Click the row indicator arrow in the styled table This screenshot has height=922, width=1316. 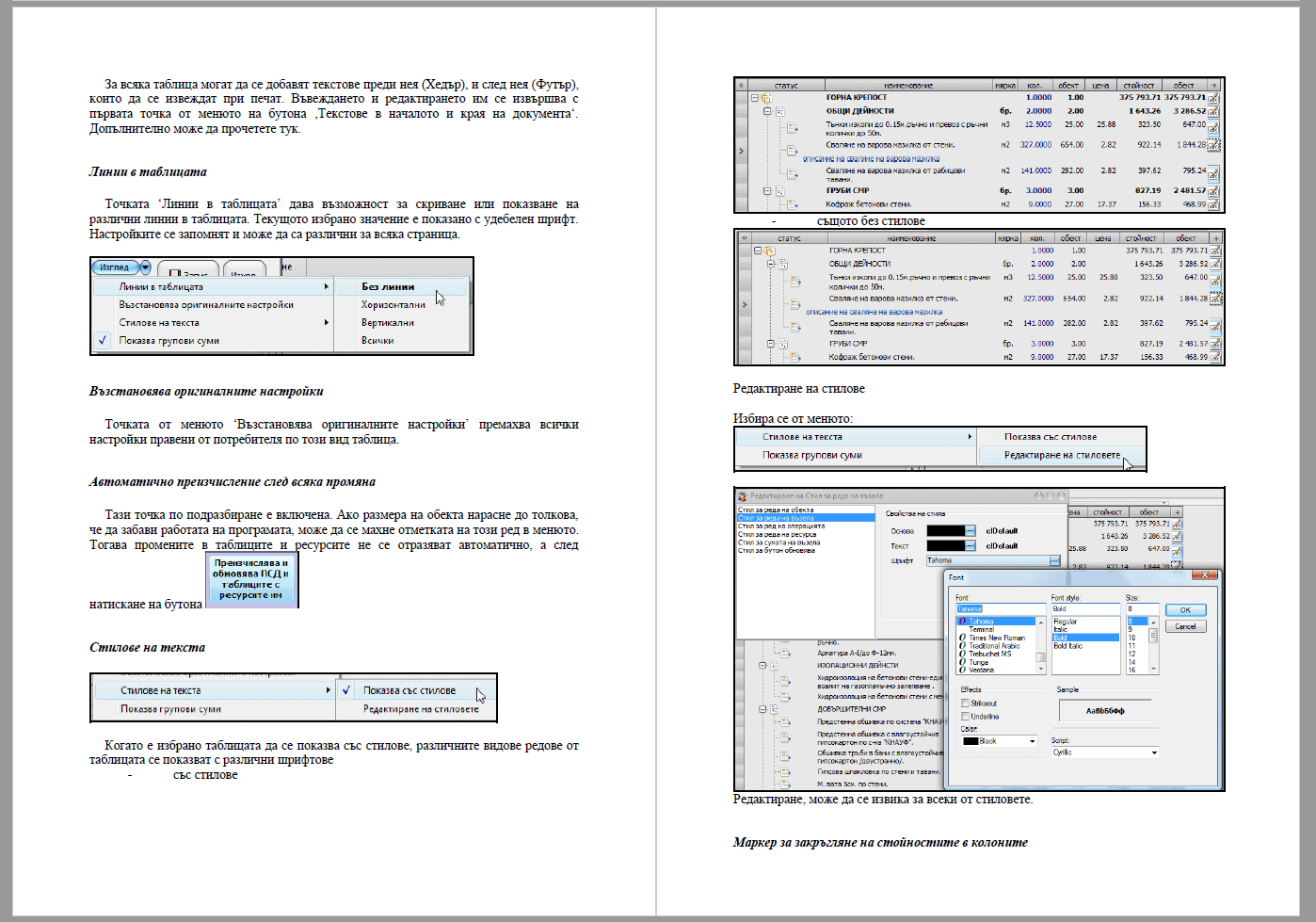tap(741, 151)
